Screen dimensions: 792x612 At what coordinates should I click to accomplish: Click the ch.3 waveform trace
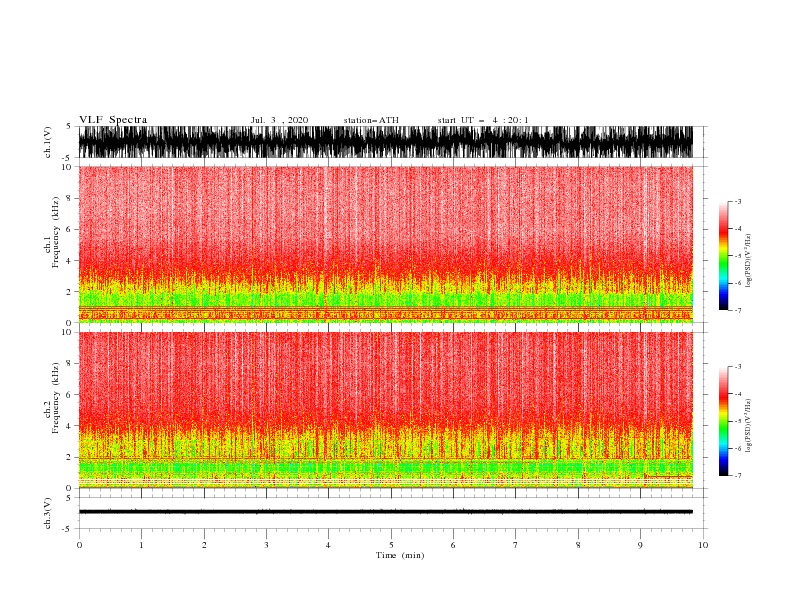(385, 512)
